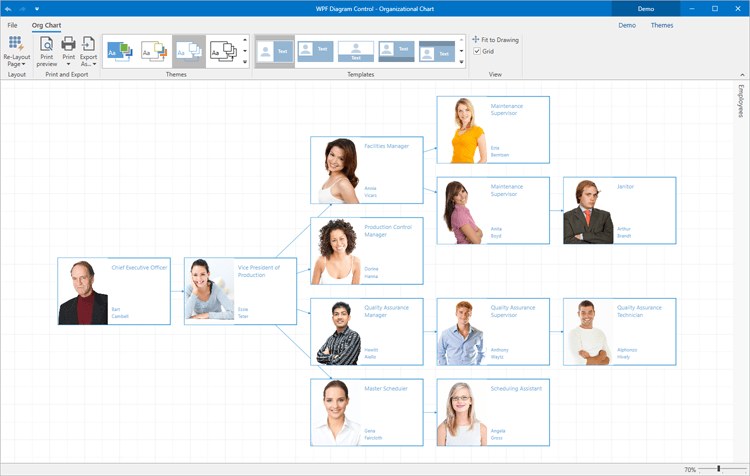750x476 pixels.
Task: Click the Fit to Drawing button
Action: 495,40
